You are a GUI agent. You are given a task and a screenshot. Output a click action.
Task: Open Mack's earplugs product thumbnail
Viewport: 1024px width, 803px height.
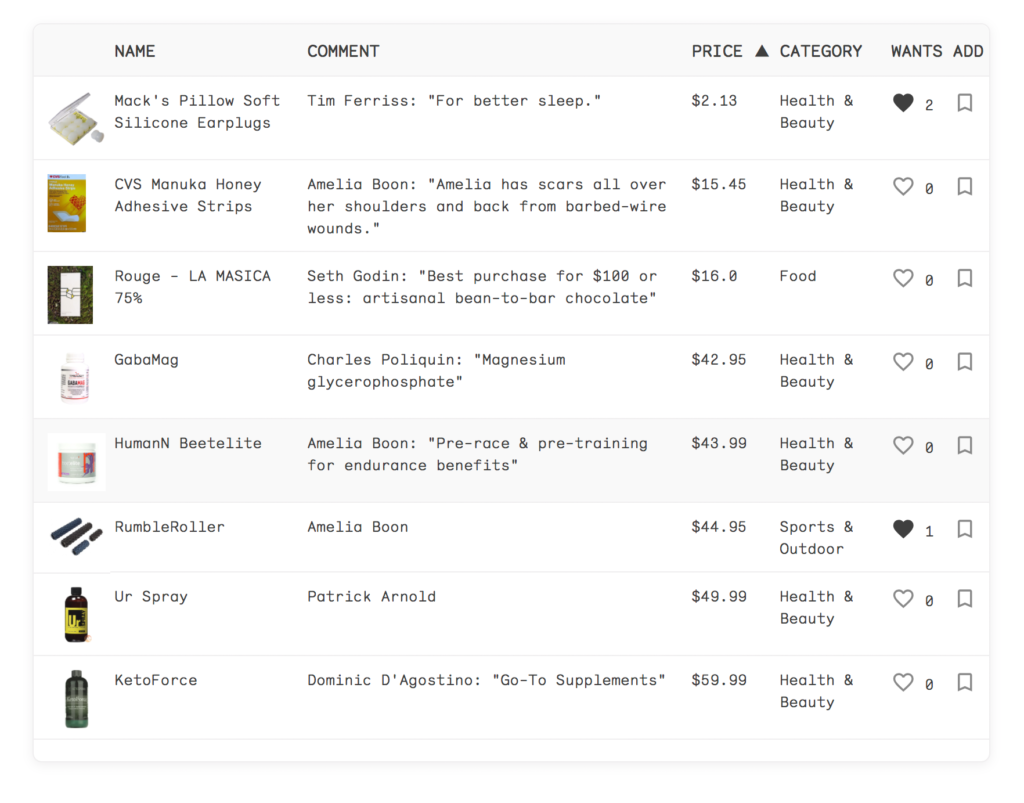tap(76, 118)
